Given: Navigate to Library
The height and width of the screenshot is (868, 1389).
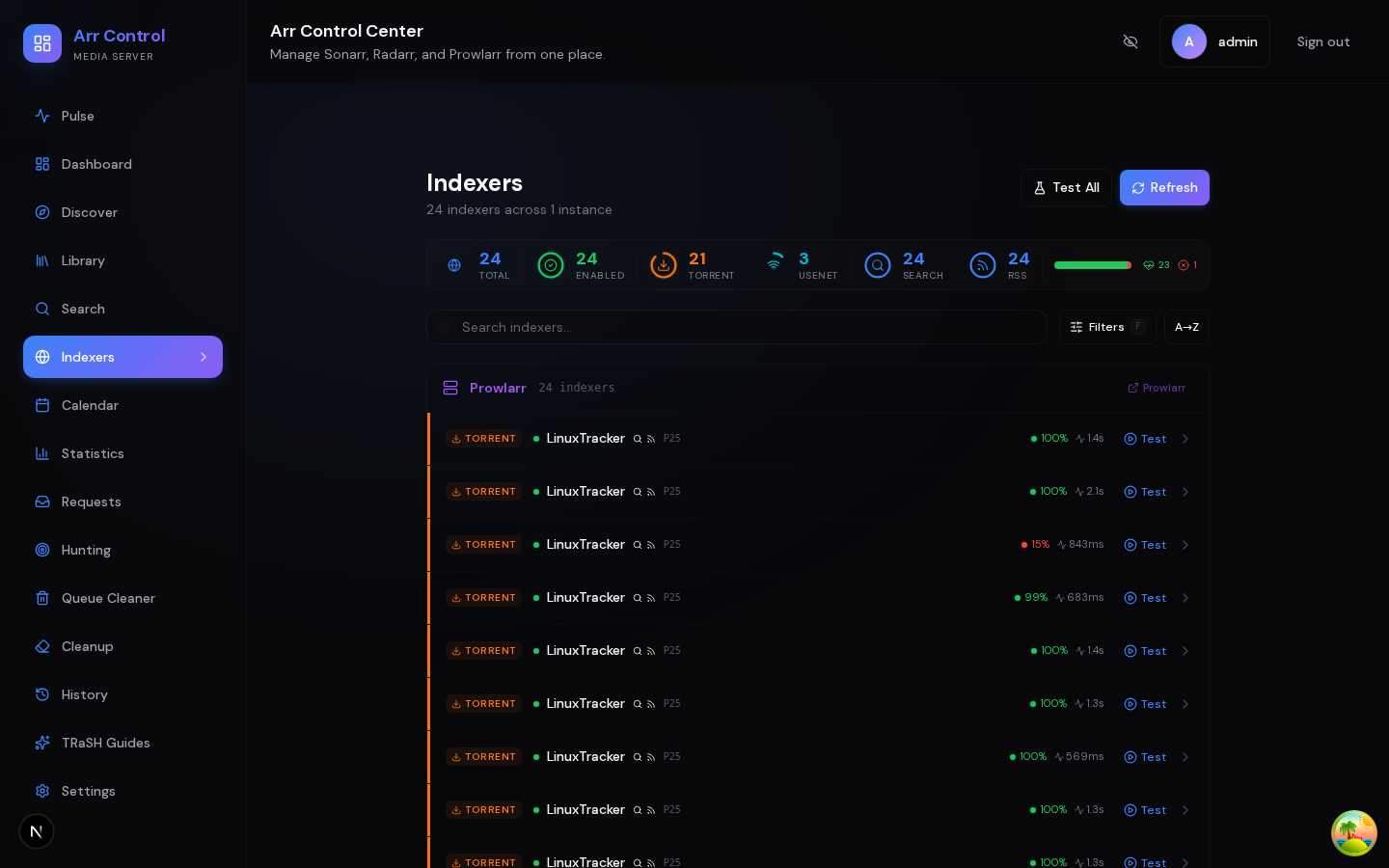Looking at the screenshot, I should (123, 260).
